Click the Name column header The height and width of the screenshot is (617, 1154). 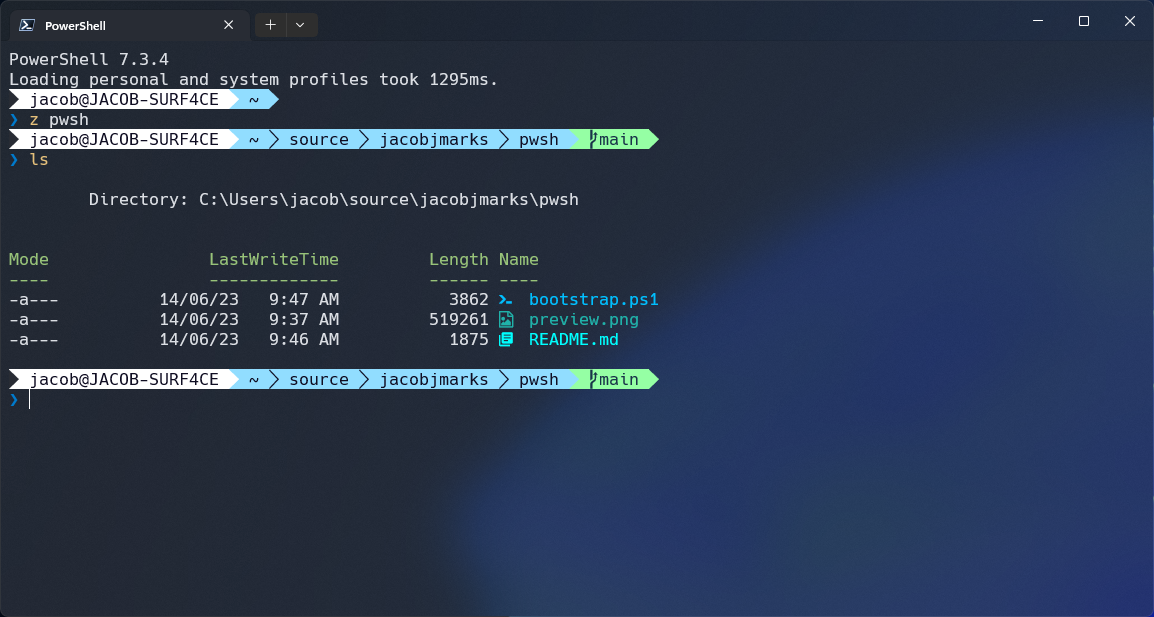tap(519, 259)
